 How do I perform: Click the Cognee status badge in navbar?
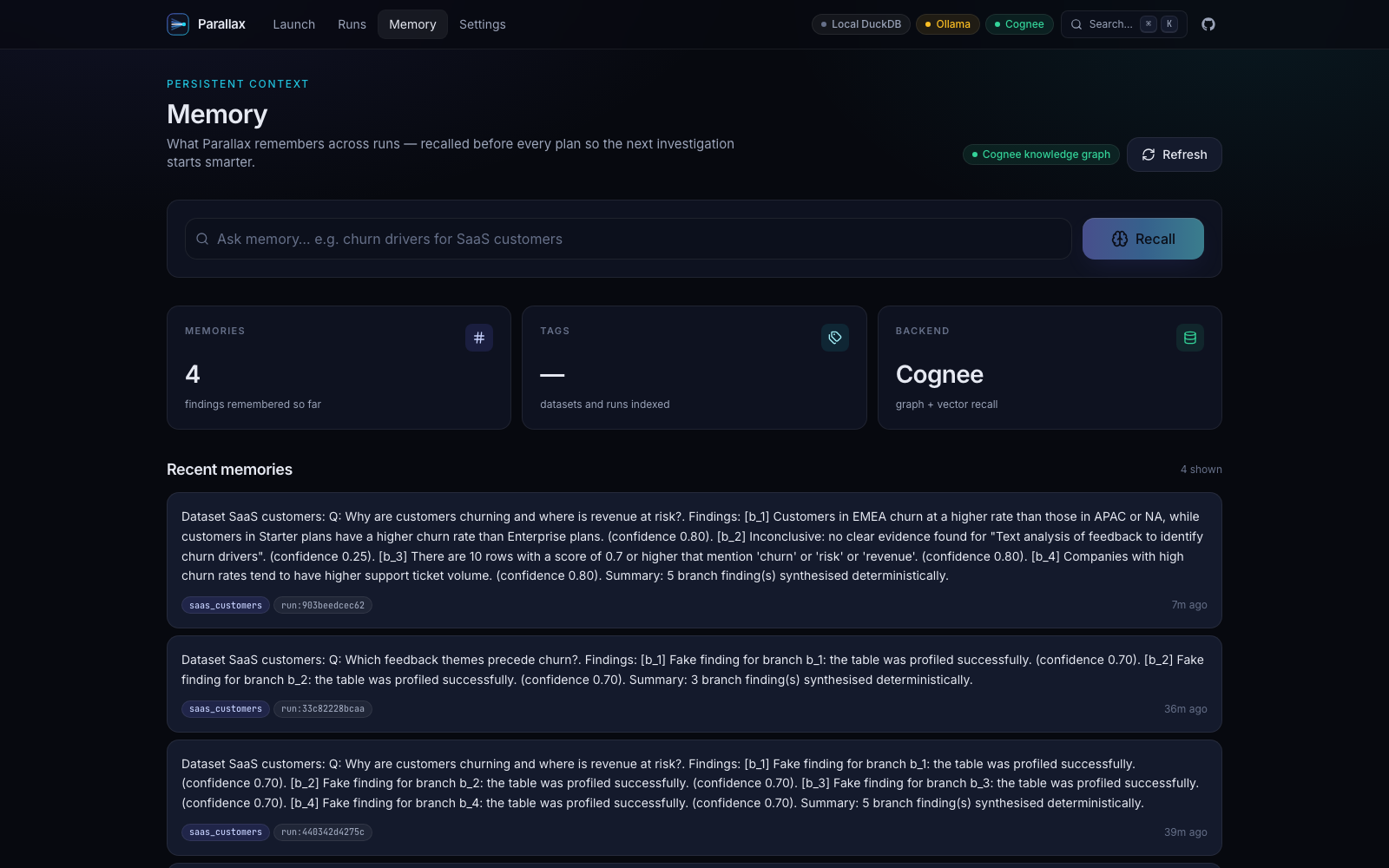coord(1019,24)
